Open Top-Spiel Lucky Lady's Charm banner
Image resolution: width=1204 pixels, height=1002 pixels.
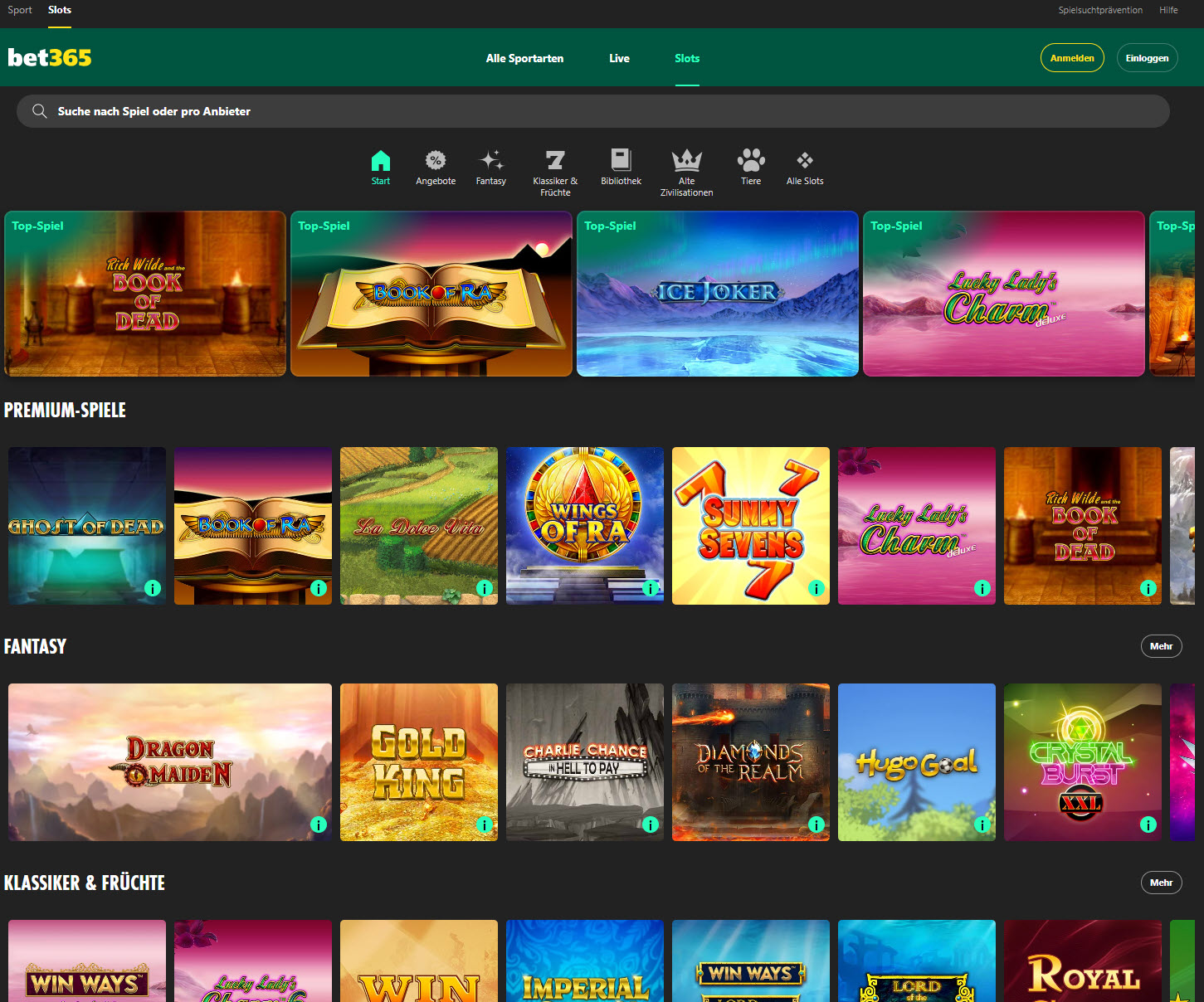(x=1004, y=294)
